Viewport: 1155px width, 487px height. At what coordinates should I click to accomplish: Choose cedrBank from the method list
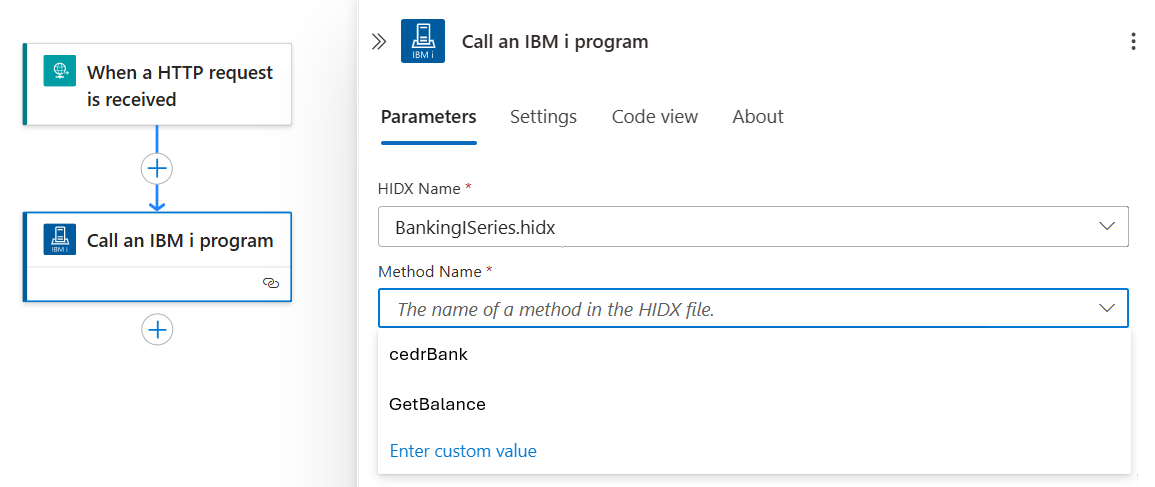pos(428,354)
